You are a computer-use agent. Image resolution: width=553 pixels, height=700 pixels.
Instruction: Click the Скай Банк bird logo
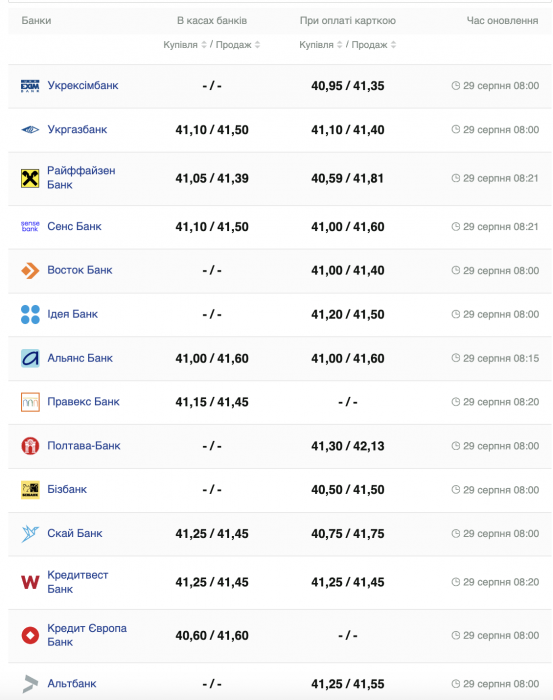pos(30,533)
